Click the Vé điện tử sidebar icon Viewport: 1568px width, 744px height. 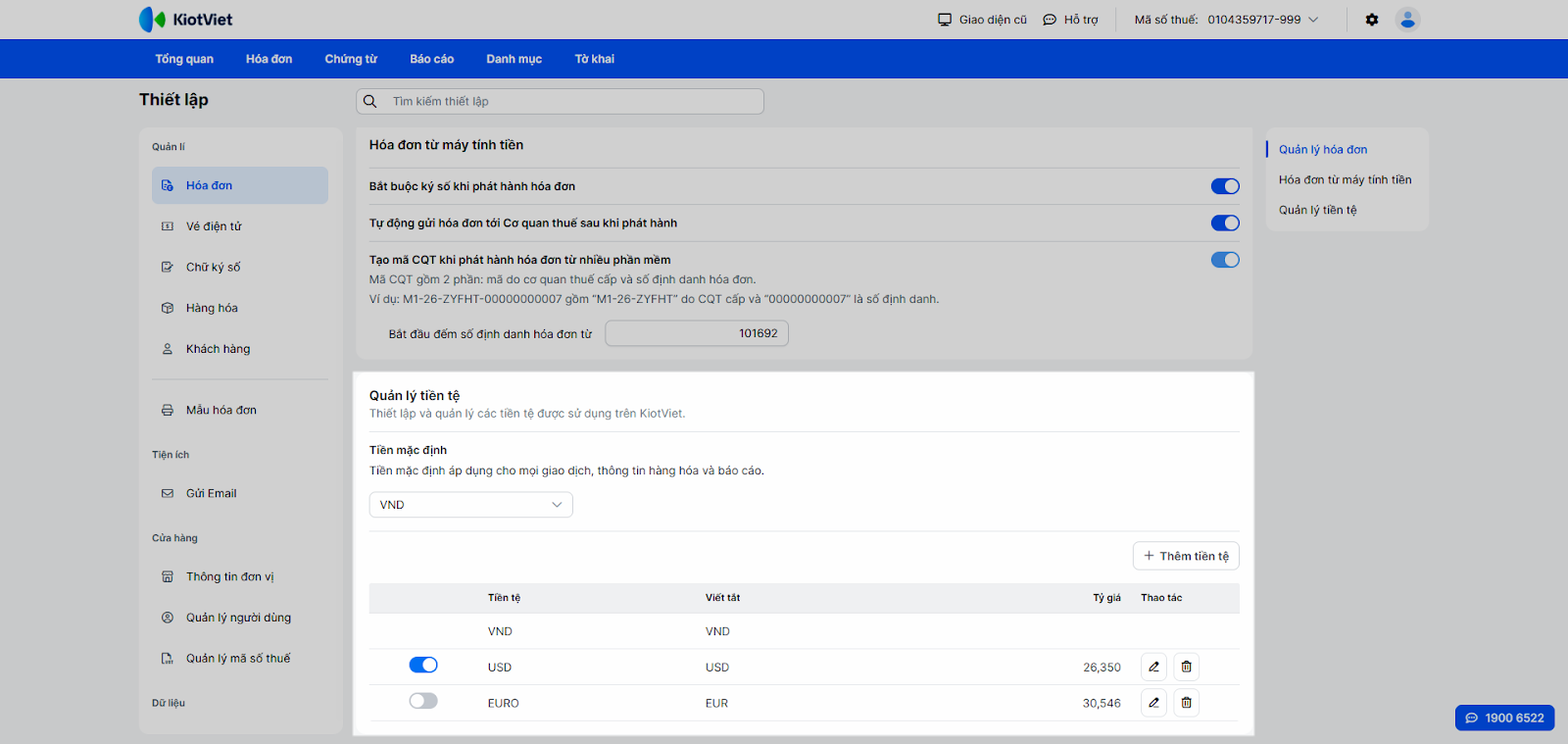click(x=168, y=226)
